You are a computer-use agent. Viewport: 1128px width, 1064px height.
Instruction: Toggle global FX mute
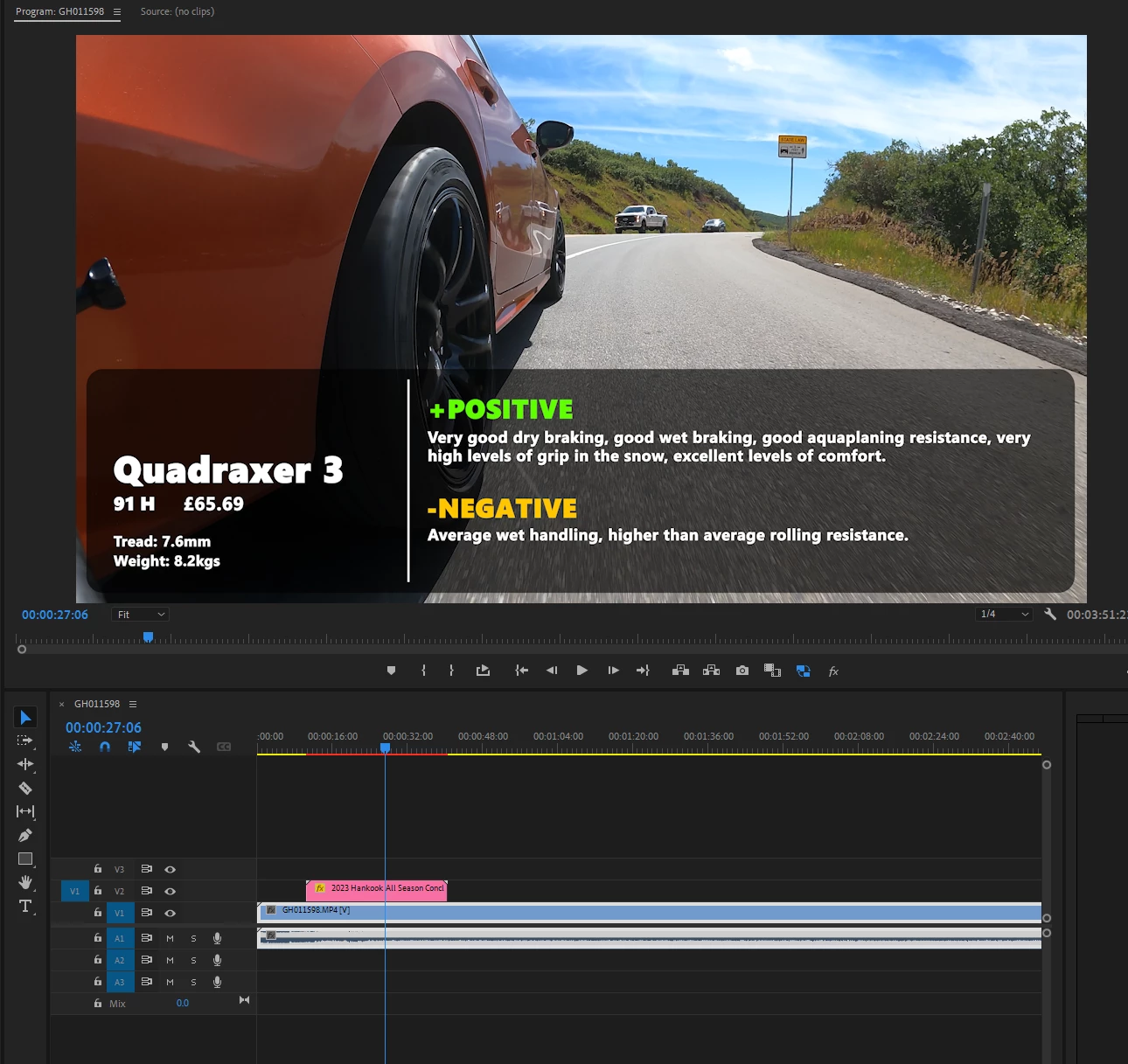pyautogui.click(x=833, y=671)
